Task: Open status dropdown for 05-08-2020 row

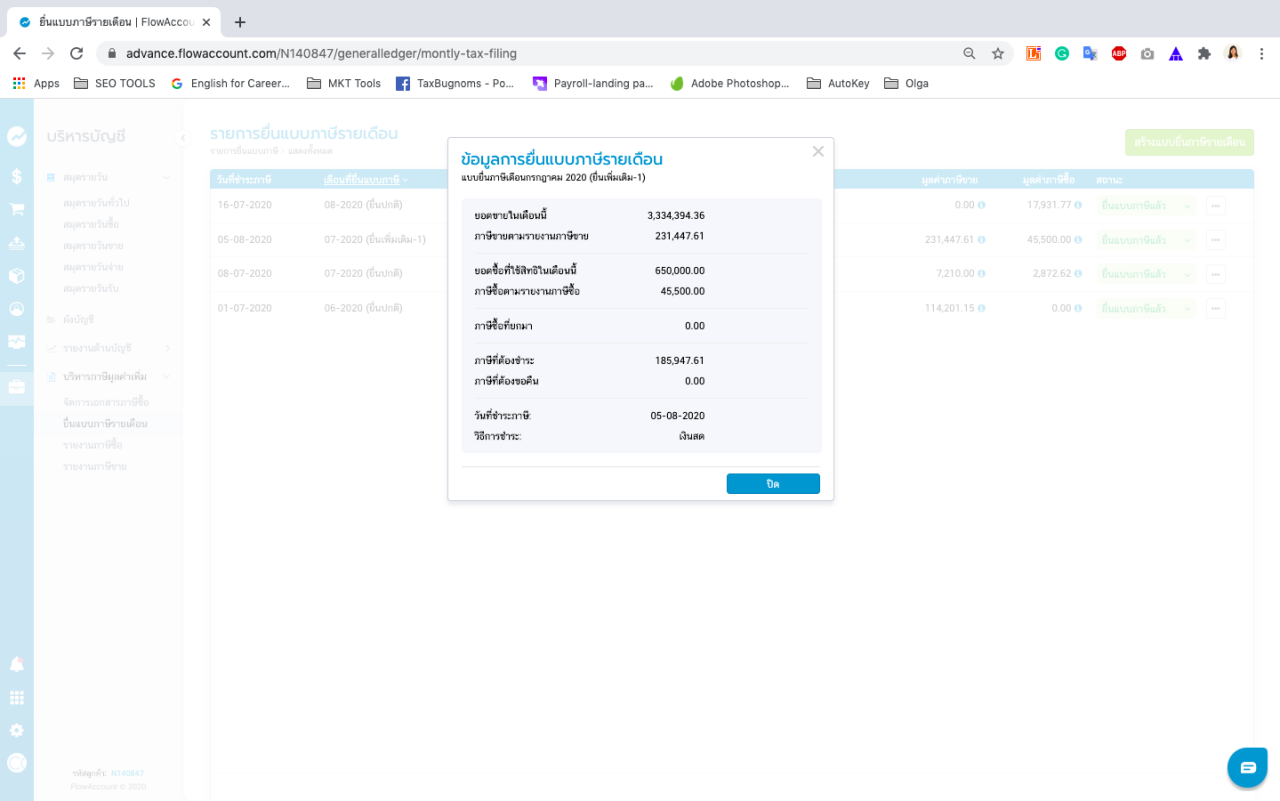Action: 1146,240
